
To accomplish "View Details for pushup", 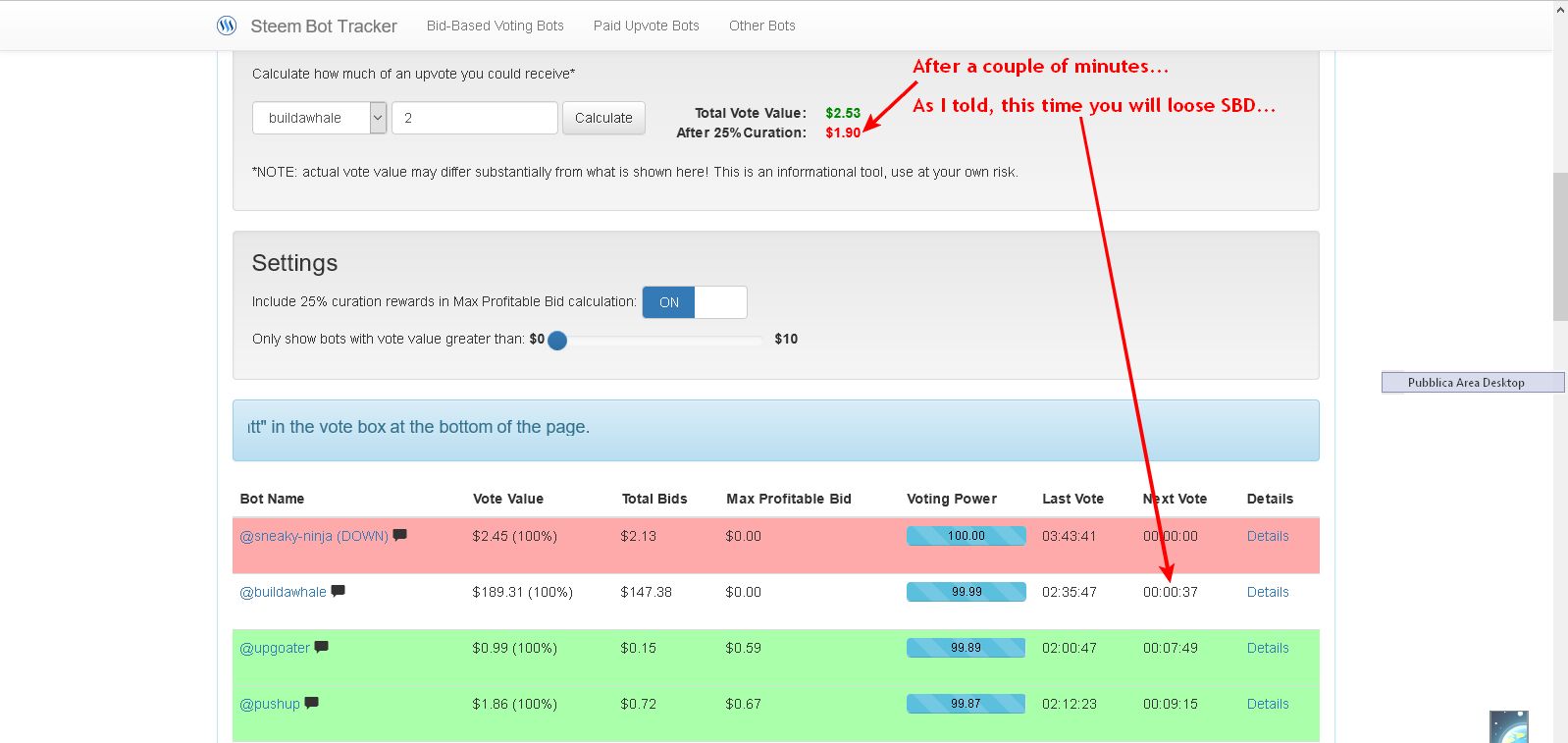I will point(1268,704).
